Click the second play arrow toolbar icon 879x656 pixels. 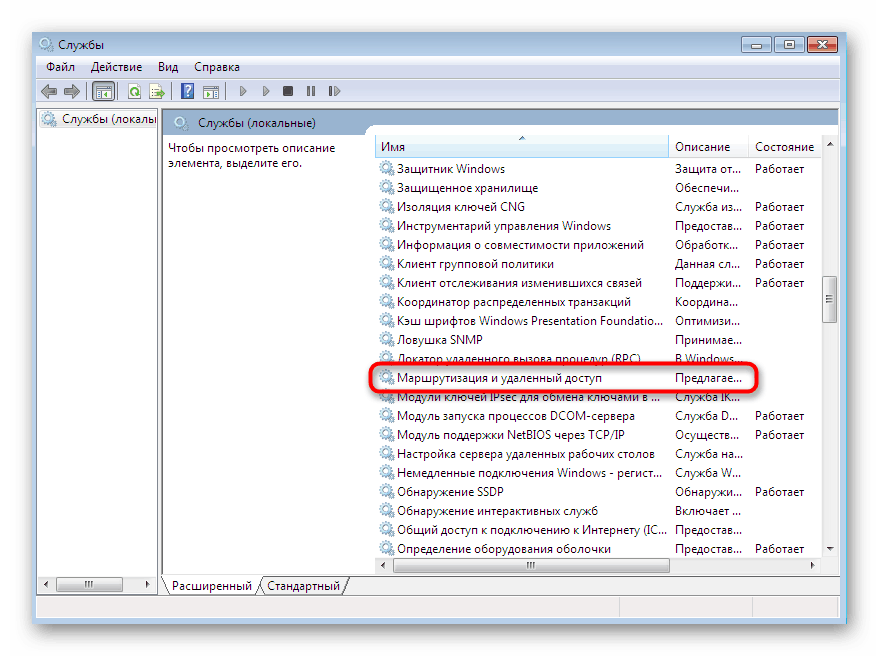(266, 91)
